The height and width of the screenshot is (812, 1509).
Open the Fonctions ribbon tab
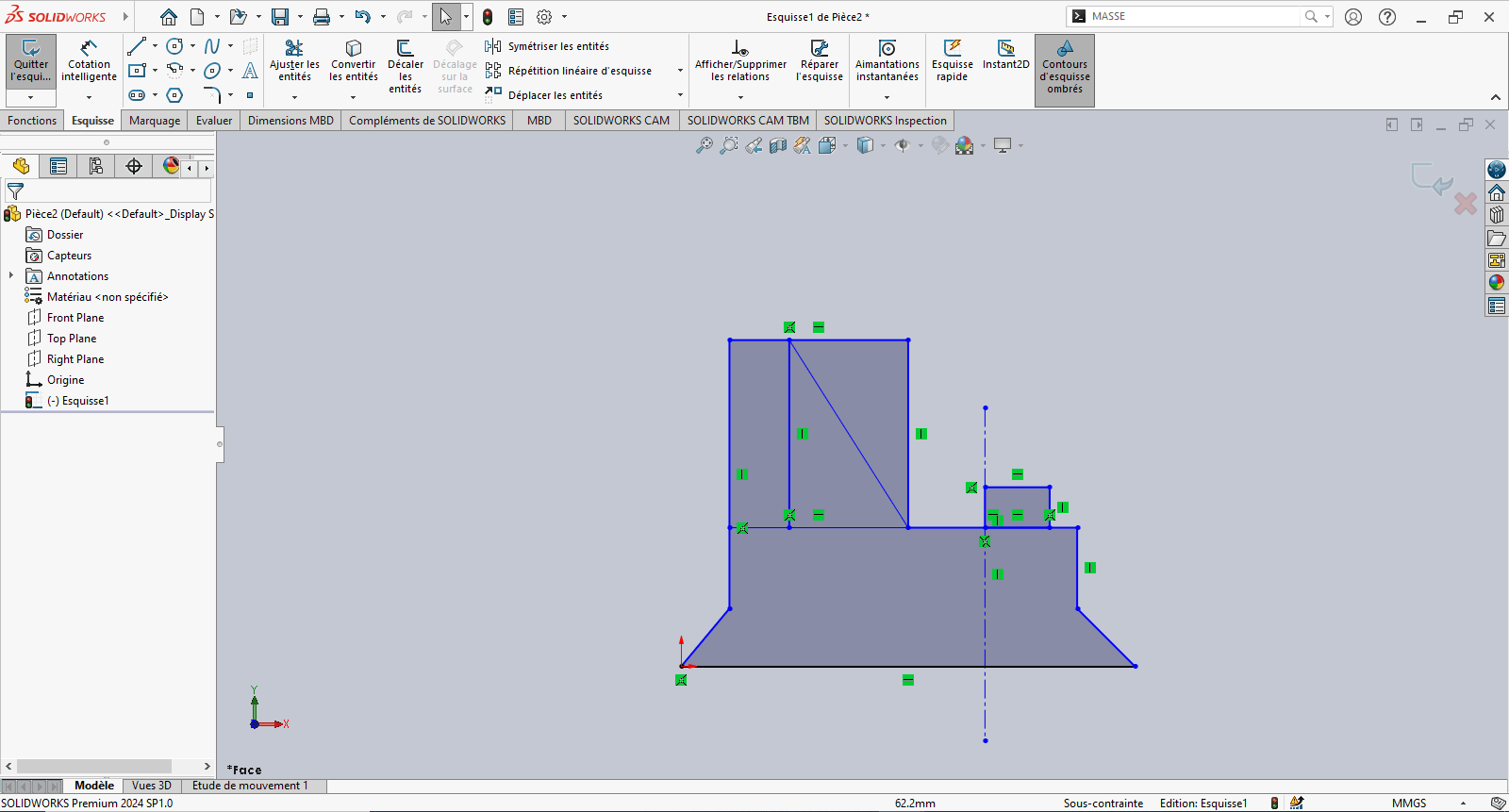pyautogui.click(x=32, y=121)
